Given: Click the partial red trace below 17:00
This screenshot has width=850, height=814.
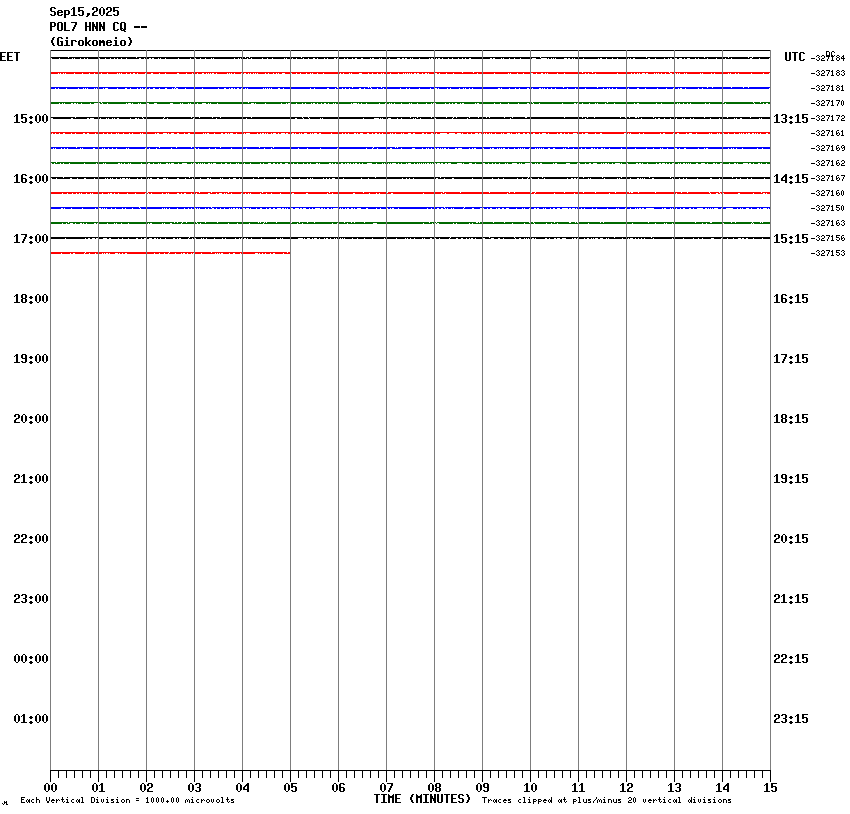Looking at the screenshot, I should (x=170, y=253).
